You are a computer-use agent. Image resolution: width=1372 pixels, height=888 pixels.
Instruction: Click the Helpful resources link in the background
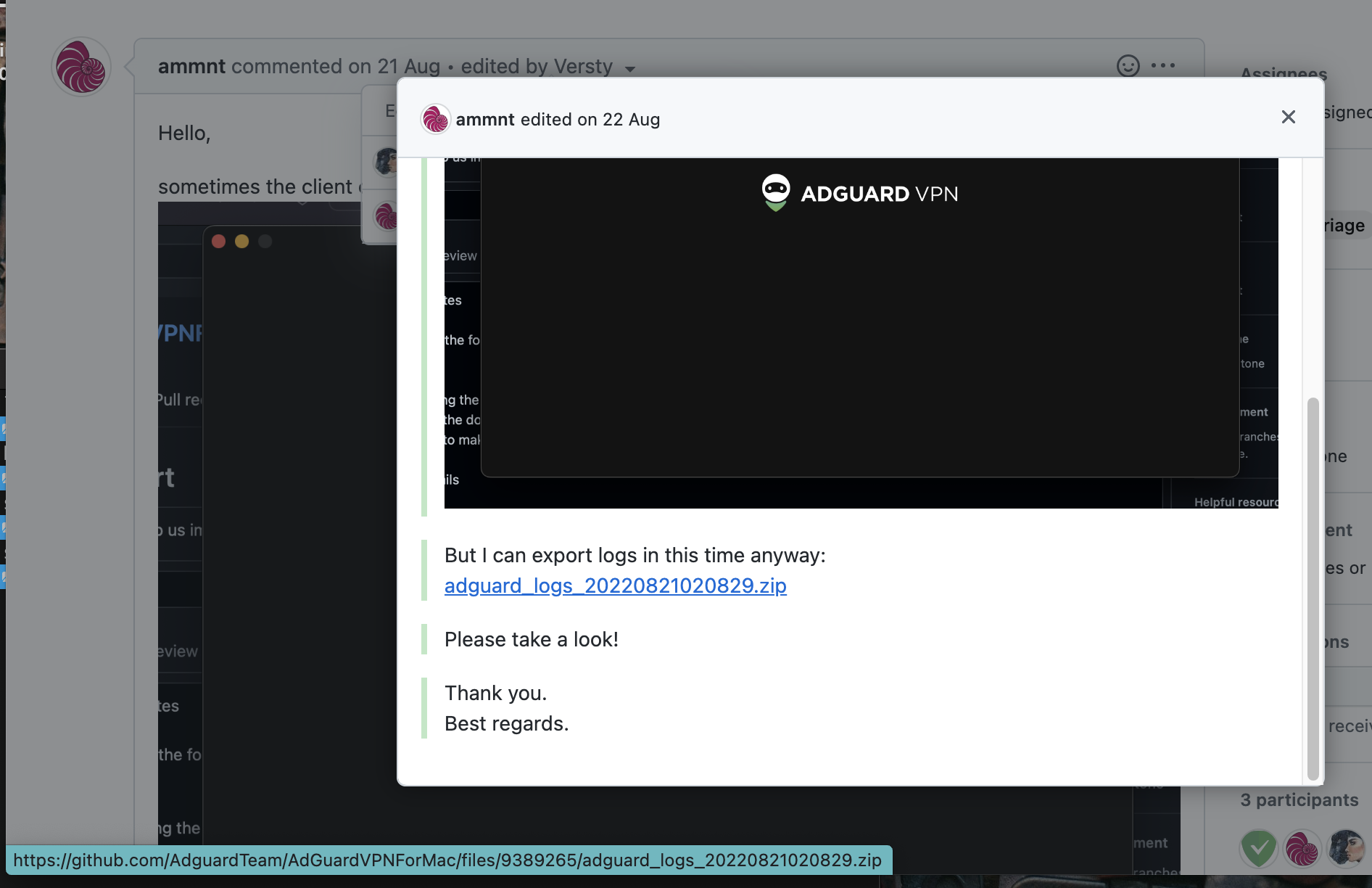click(x=1237, y=501)
